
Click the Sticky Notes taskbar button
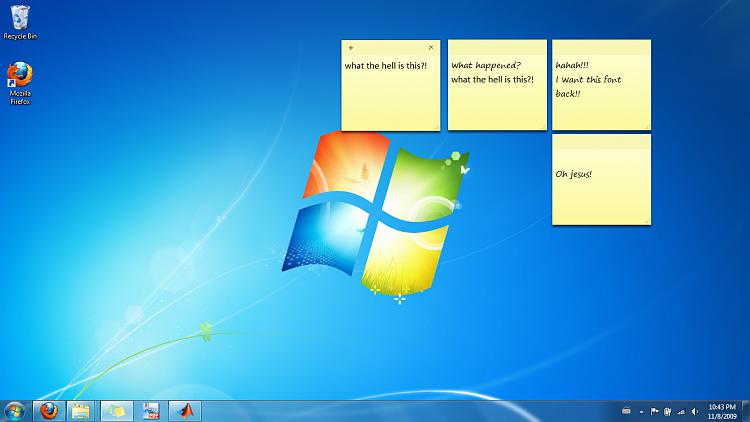click(x=117, y=411)
